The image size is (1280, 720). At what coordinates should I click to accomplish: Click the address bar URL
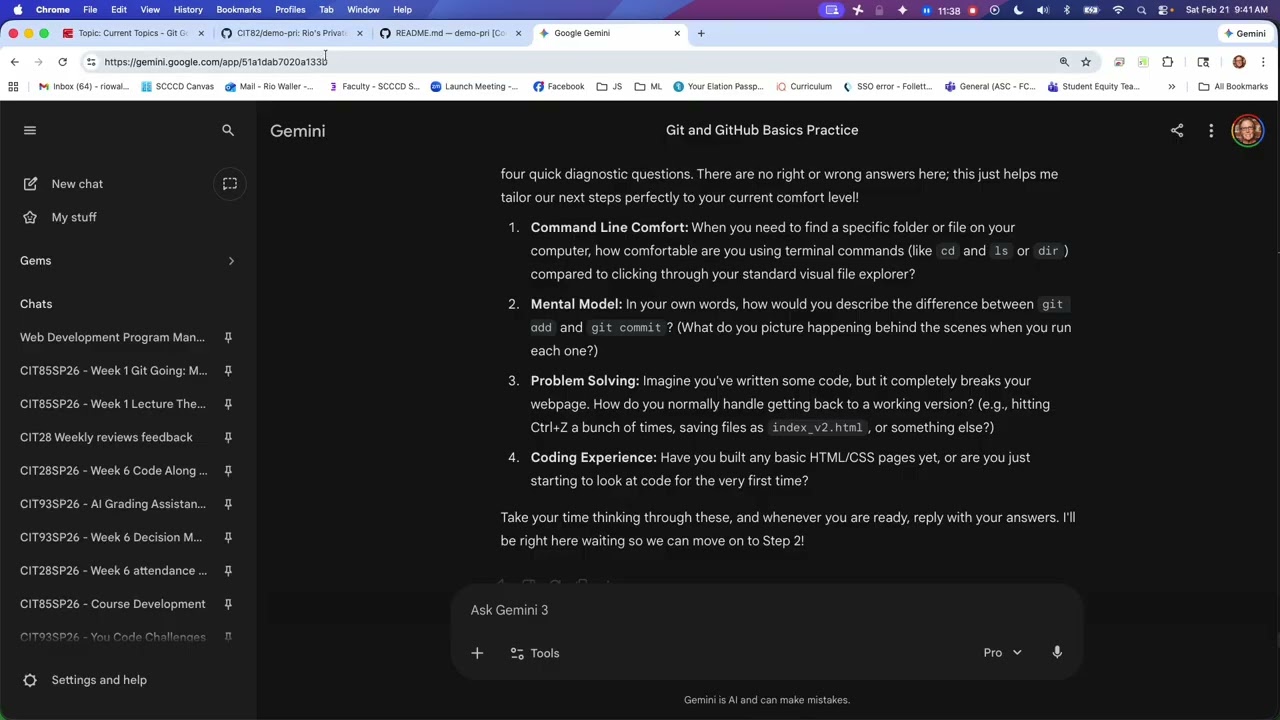tap(216, 62)
